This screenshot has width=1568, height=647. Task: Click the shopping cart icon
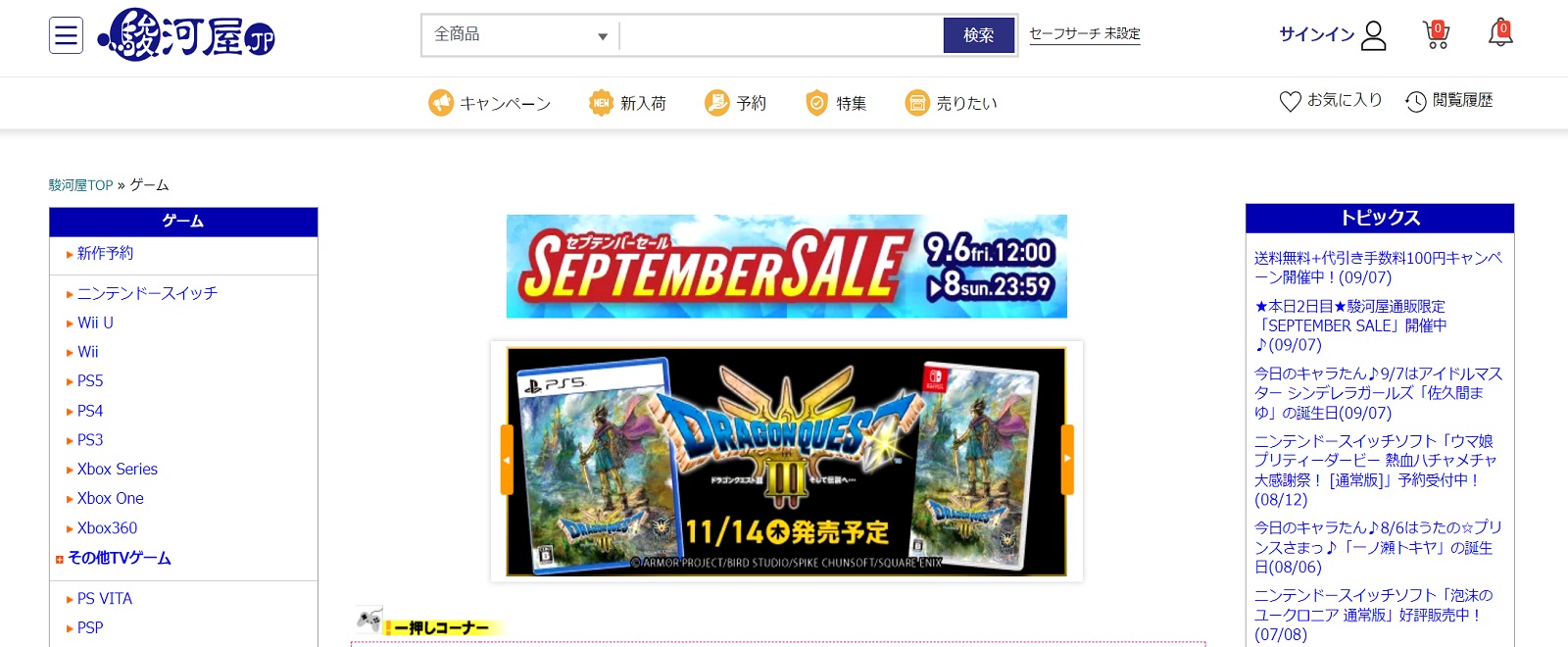[1436, 35]
